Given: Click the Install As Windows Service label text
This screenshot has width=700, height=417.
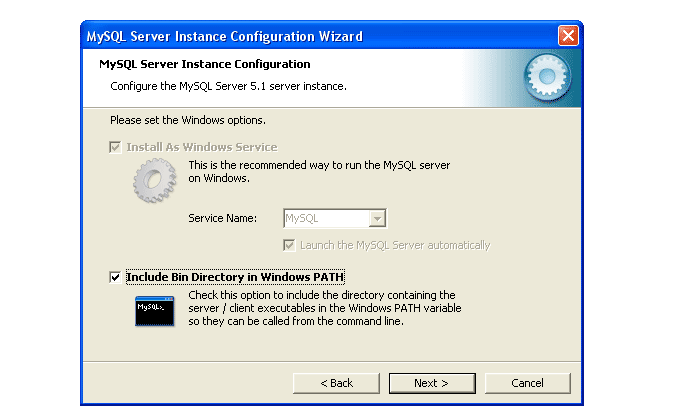Looking at the screenshot, I should point(201,147).
